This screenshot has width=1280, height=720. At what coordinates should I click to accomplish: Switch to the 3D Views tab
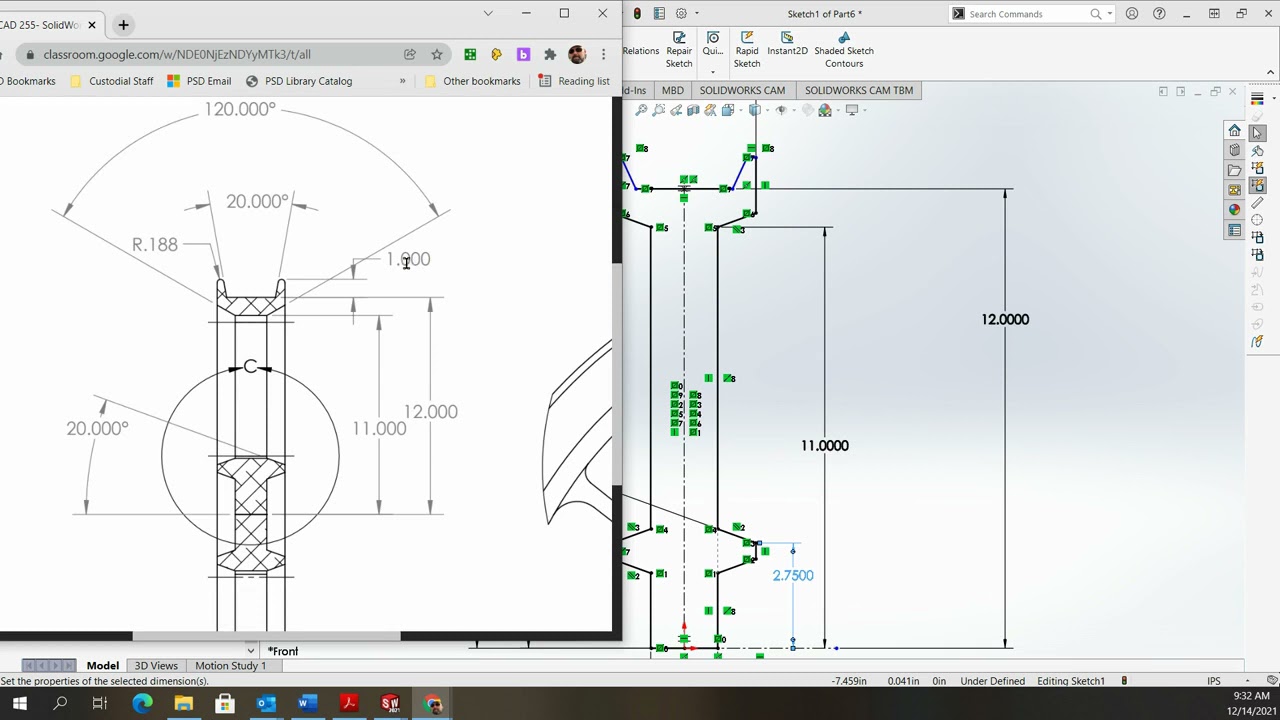[x=156, y=666]
